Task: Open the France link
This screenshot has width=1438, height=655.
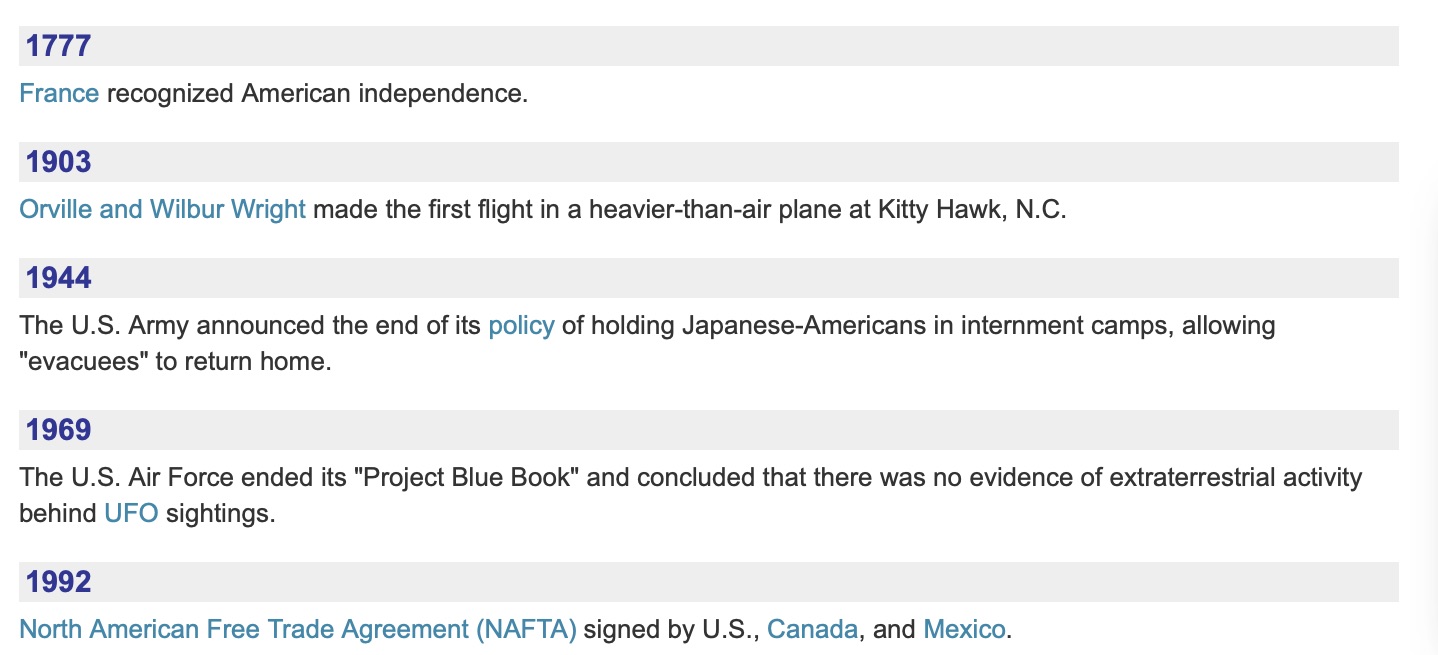Action: (59, 94)
